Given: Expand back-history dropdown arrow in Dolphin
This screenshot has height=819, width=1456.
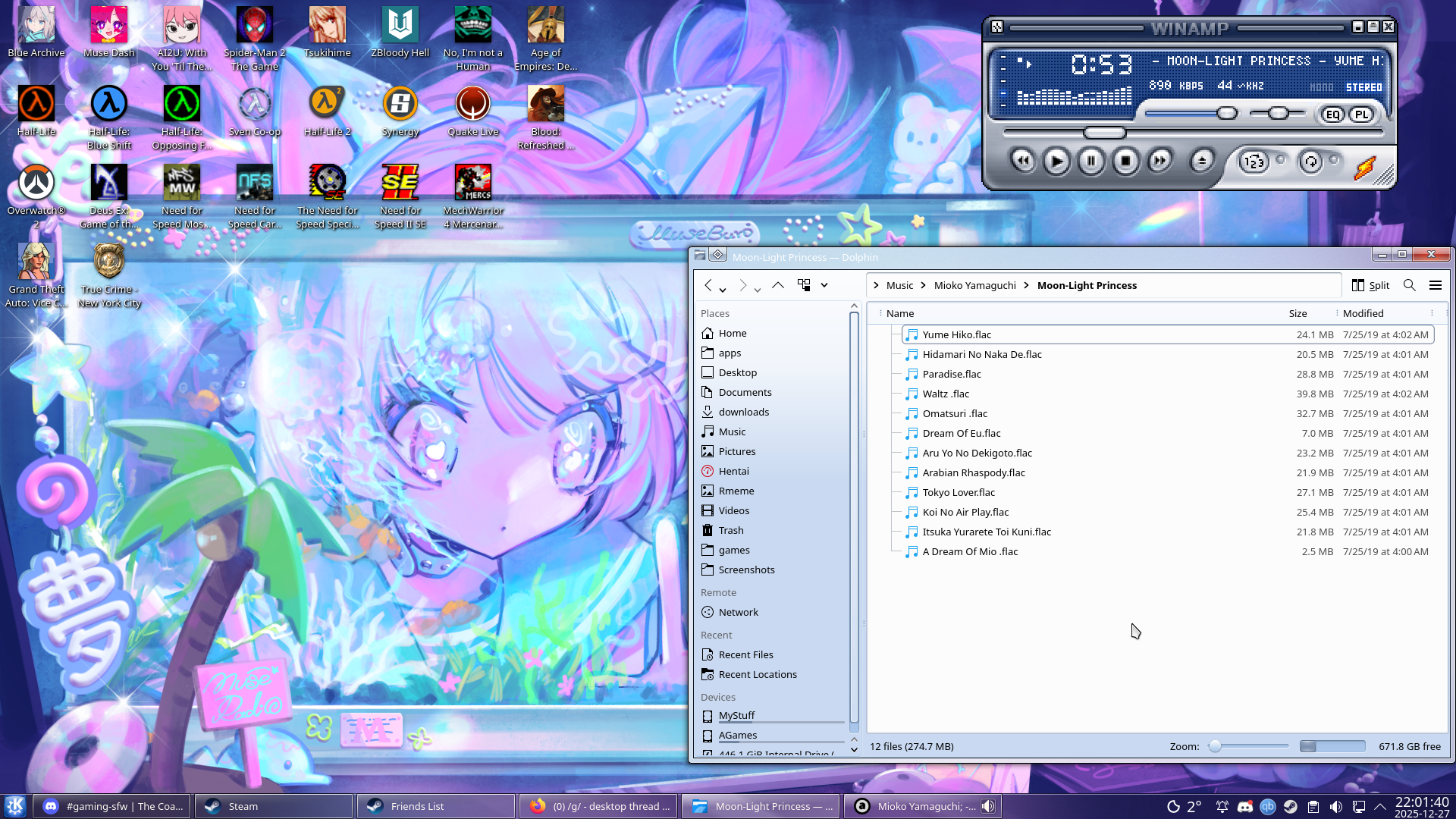Looking at the screenshot, I should (723, 289).
